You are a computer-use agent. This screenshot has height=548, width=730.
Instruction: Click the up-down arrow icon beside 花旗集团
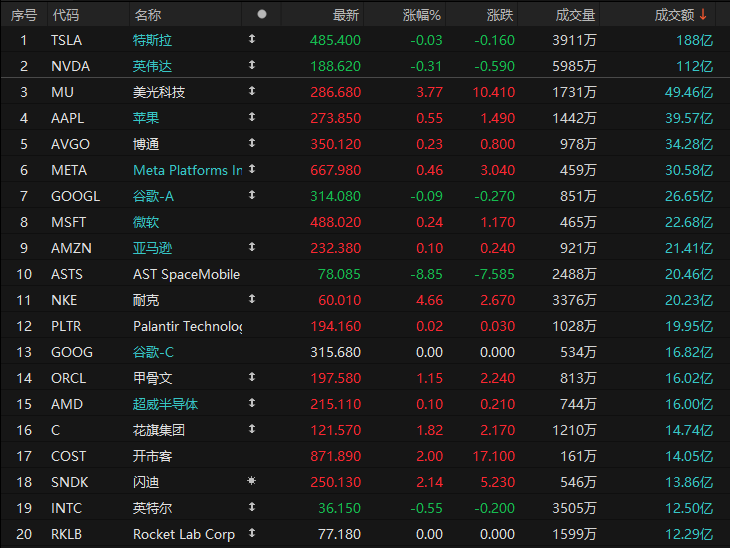[x=252, y=429]
